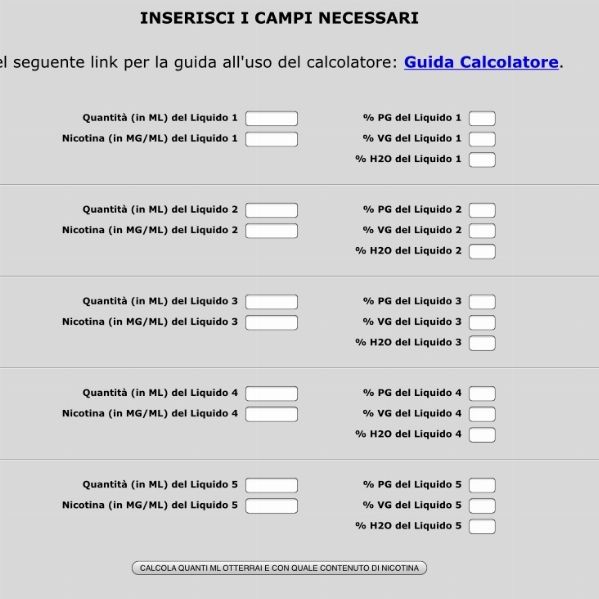Click the CALCOLA QUANTI ML OTTERRAI button
Screen dimensions: 599x599
click(279, 568)
